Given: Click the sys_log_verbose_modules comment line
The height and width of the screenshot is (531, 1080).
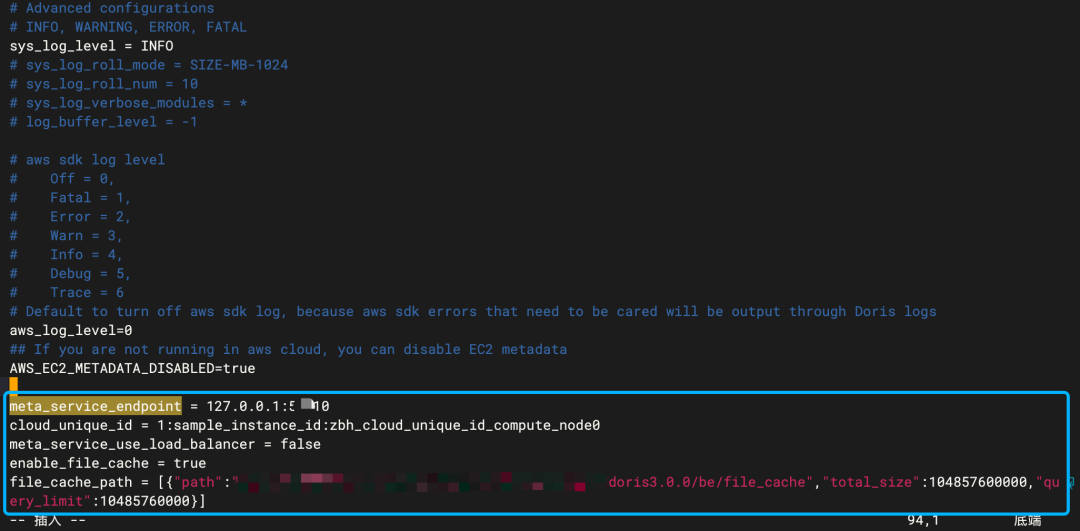Looking at the screenshot, I should coord(128,103).
